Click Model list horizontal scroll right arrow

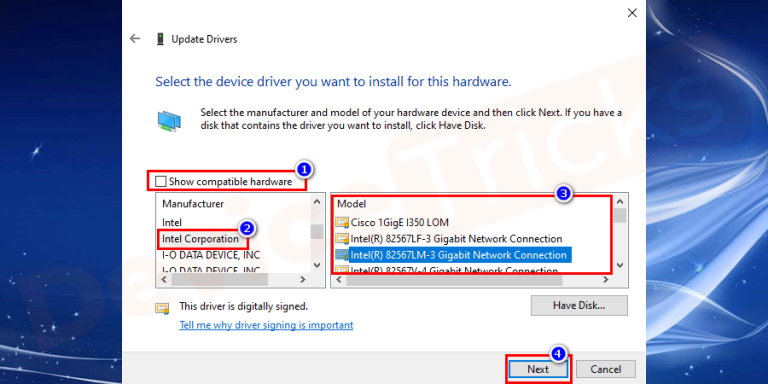click(605, 280)
